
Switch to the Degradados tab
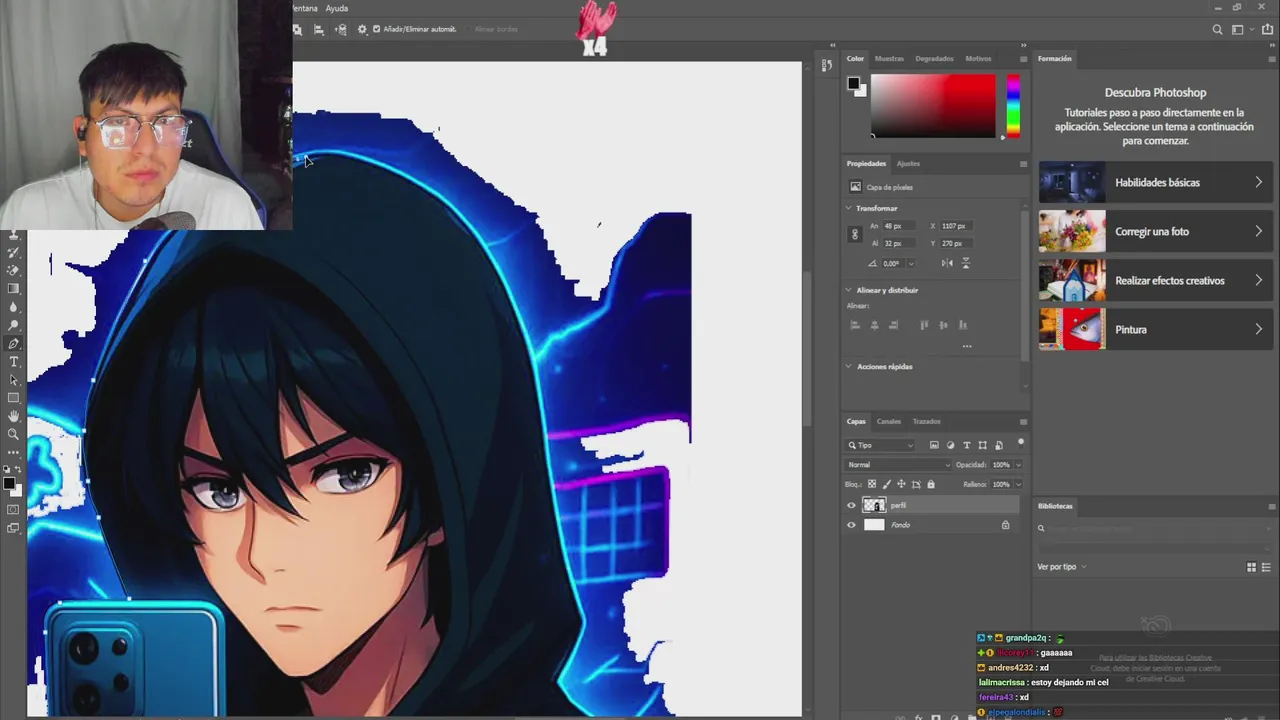tap(934, 58)
